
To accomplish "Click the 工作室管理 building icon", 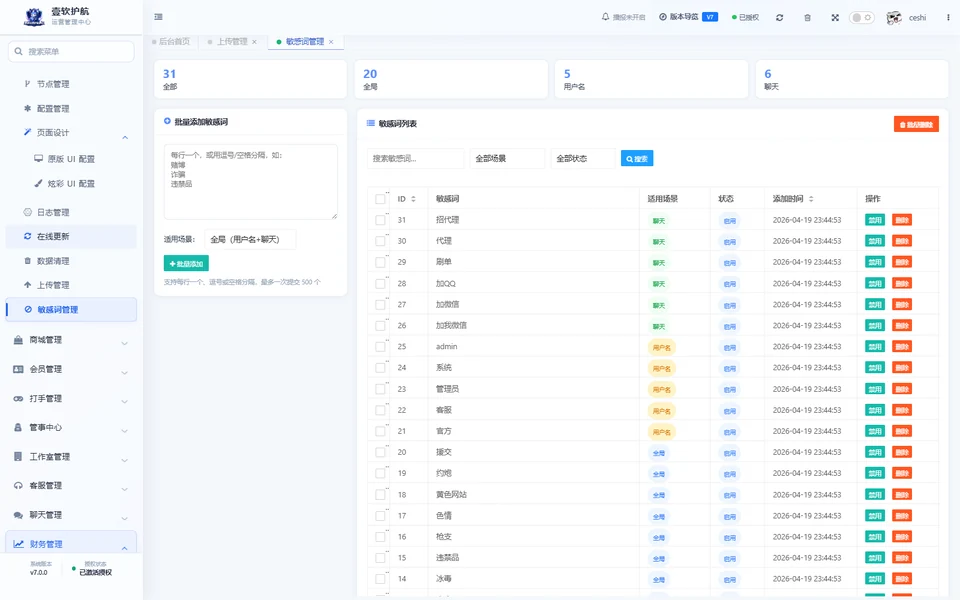I will click(18, 457).
